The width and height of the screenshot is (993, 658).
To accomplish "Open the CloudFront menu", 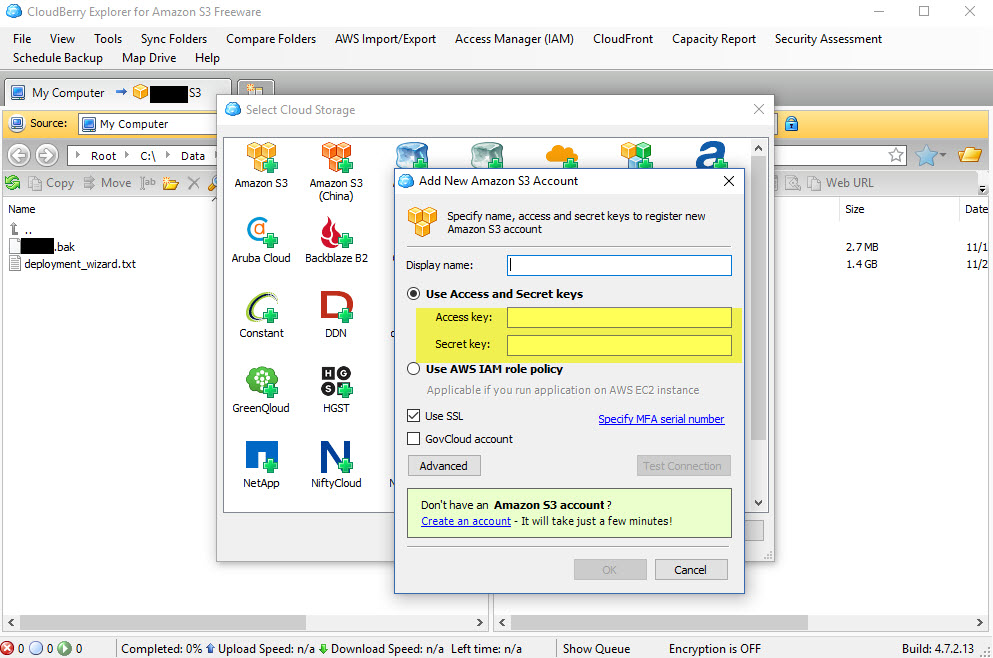I will [x=623, y=39].
